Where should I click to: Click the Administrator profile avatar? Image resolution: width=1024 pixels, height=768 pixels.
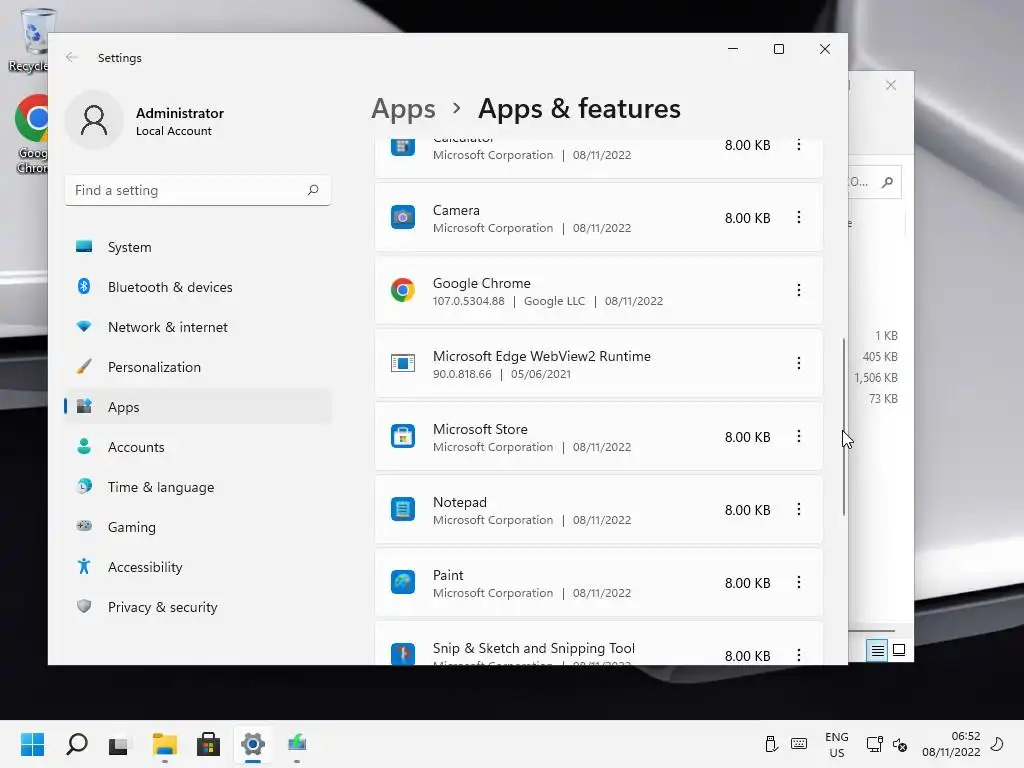(x=94, y=121)
